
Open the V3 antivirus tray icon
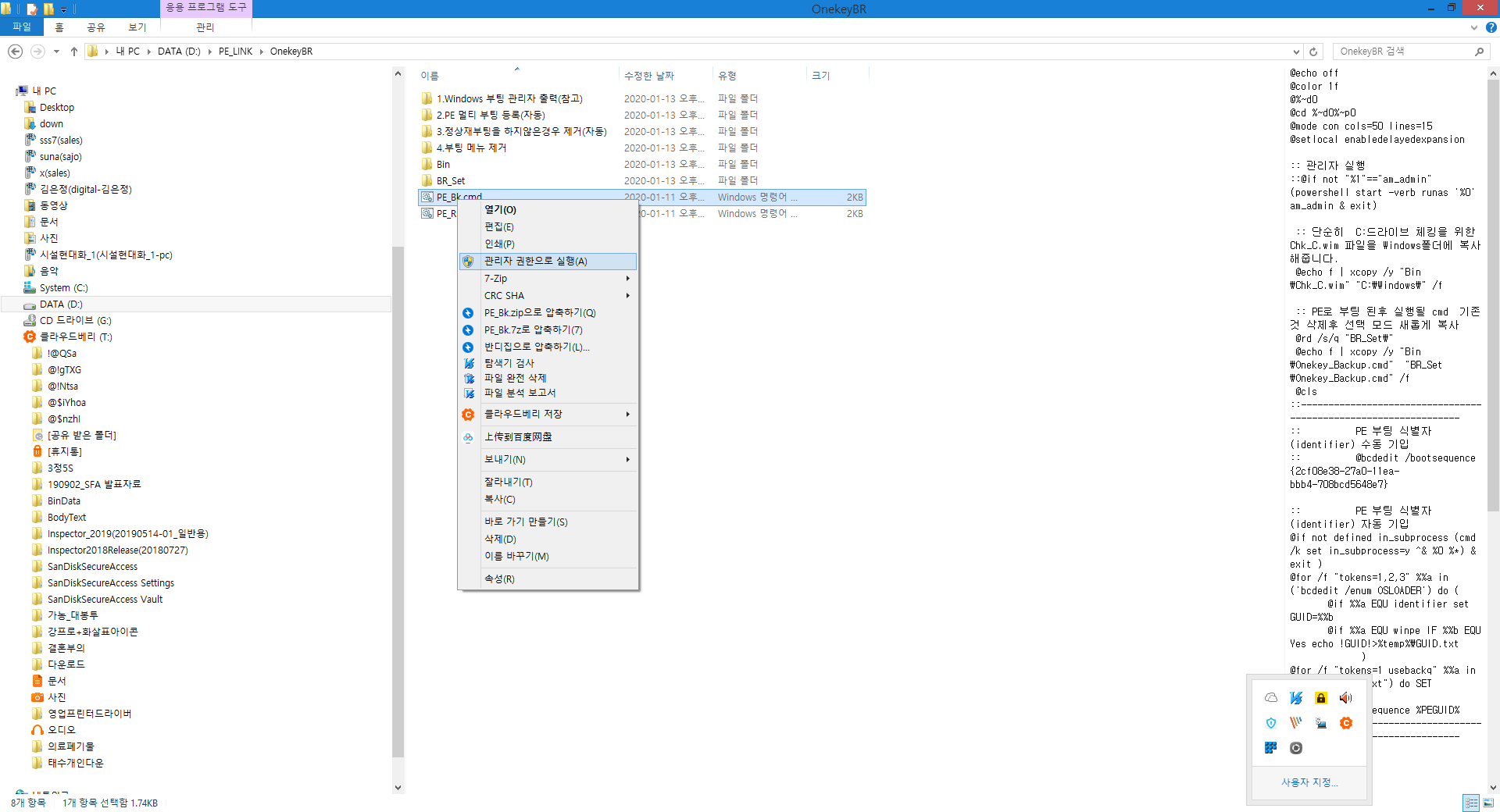coord(1296,698)
